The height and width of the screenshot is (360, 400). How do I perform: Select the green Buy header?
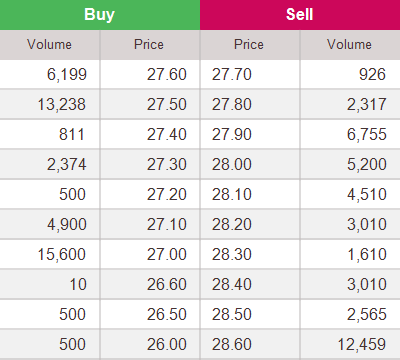click(x=100, y=15)
